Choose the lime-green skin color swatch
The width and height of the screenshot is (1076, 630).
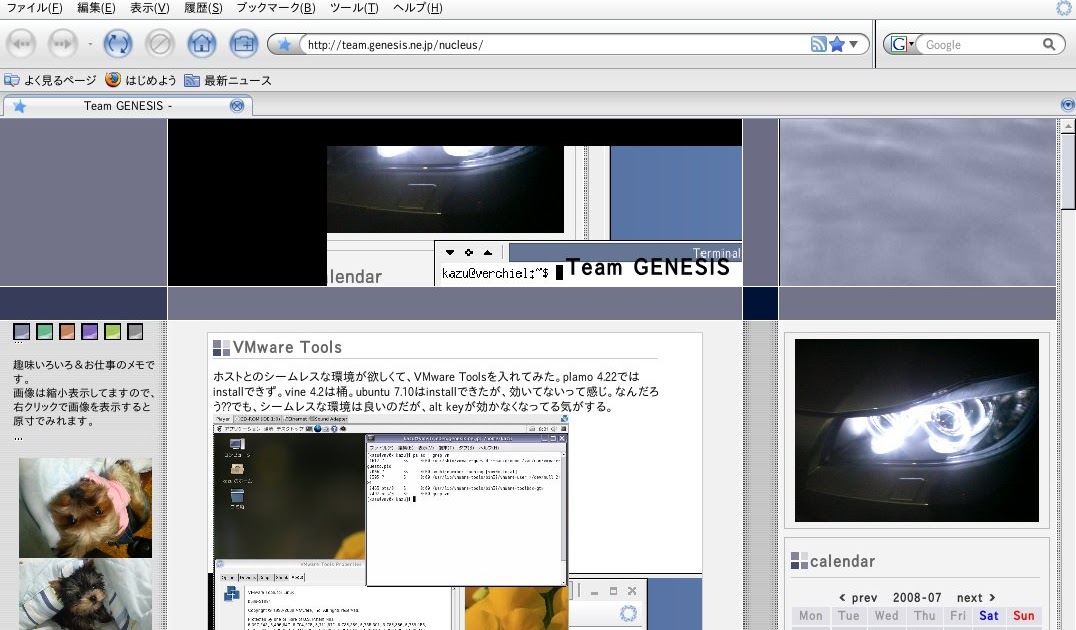112,332
